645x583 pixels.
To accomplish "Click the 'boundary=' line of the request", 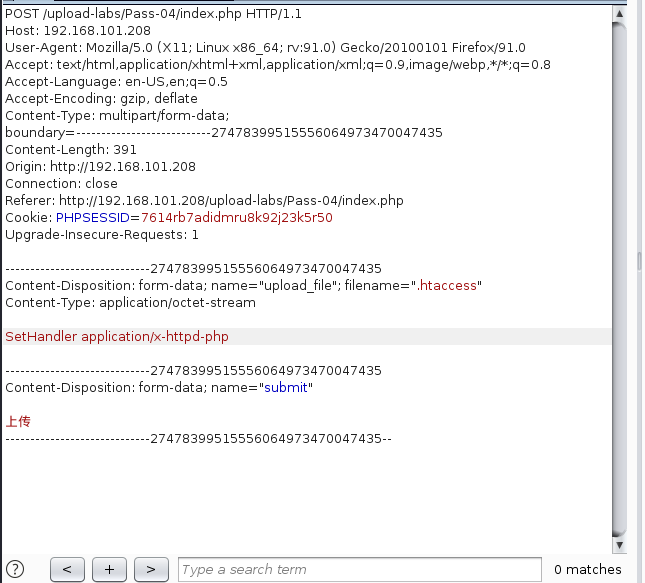I will coord(224,133).
